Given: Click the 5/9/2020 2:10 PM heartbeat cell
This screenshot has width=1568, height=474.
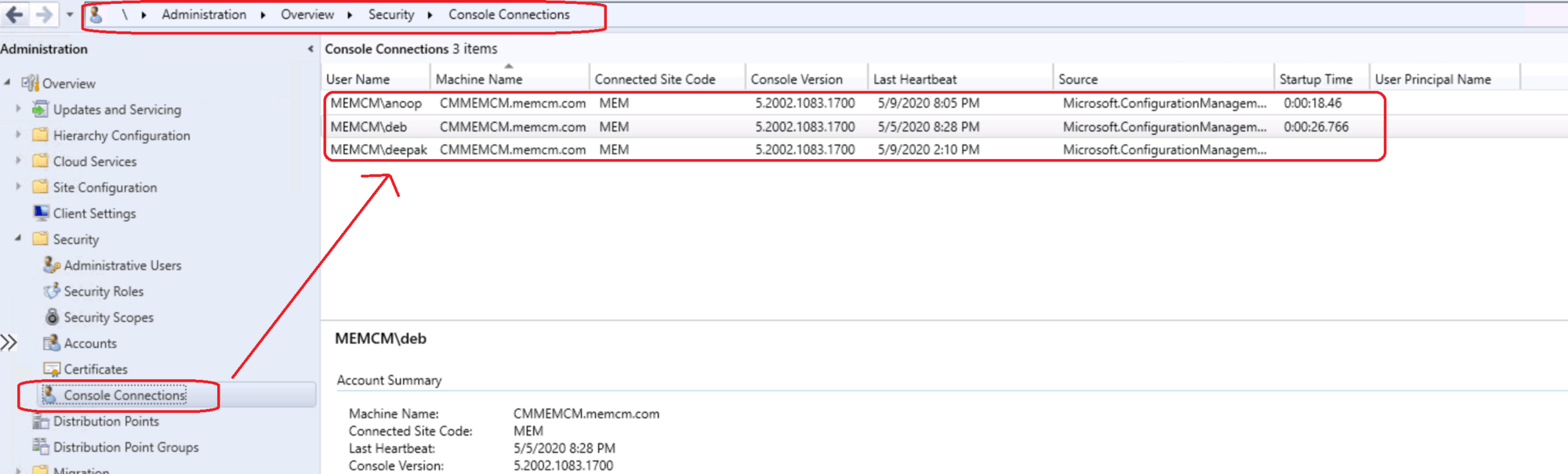Looking at the screenshot, I should [928, 150].
